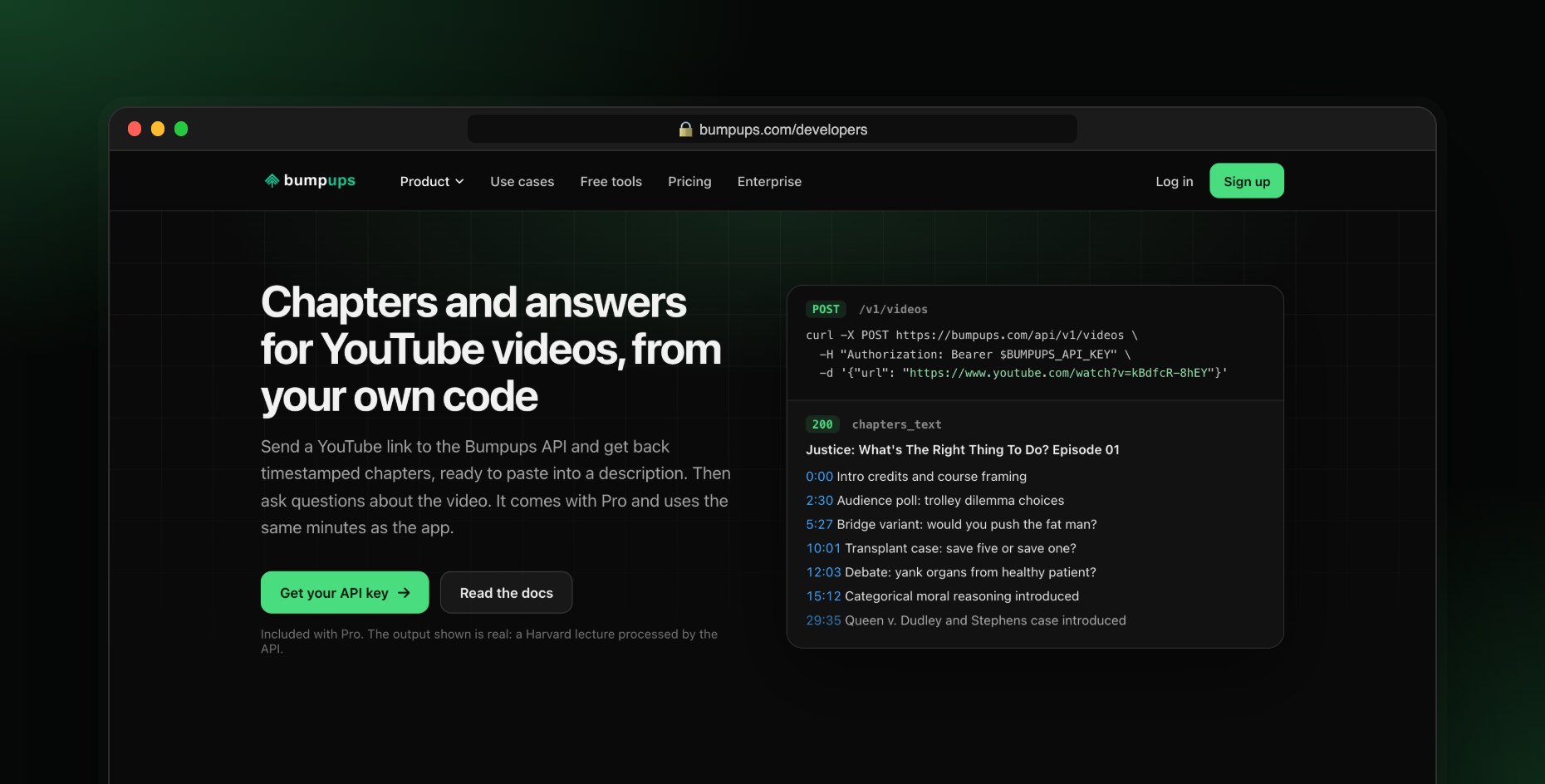This screenshot has height=784, width=1545.
Task: Click the Authorization Bearer header line
Action: point(975,354)
